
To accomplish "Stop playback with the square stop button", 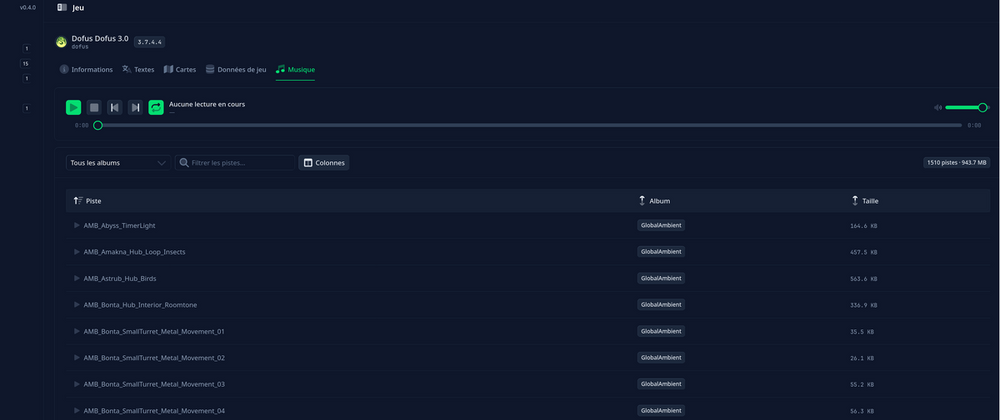I will pyautogui.click(x=94, y=107).
